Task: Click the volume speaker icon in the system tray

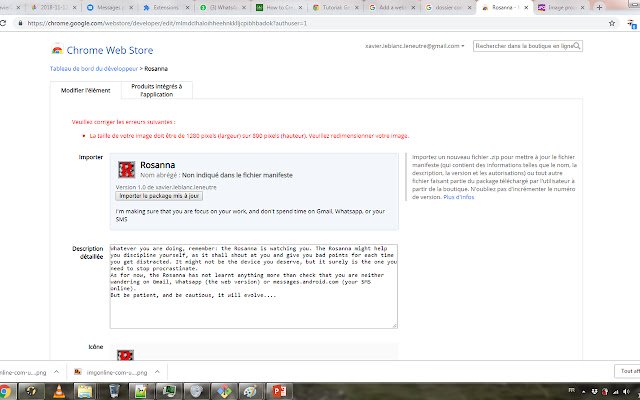Action: [x=626, y=392]
